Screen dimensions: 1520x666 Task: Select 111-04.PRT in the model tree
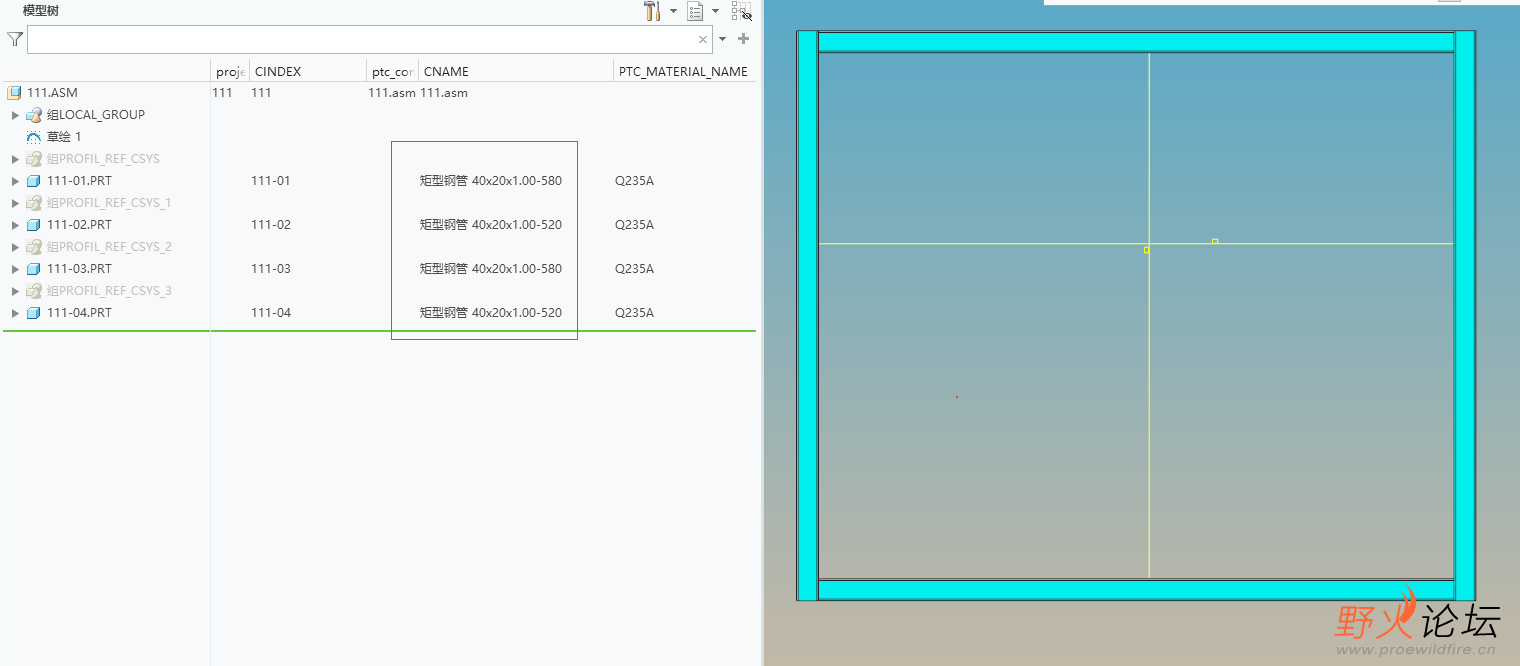click(x=79, y=313)
